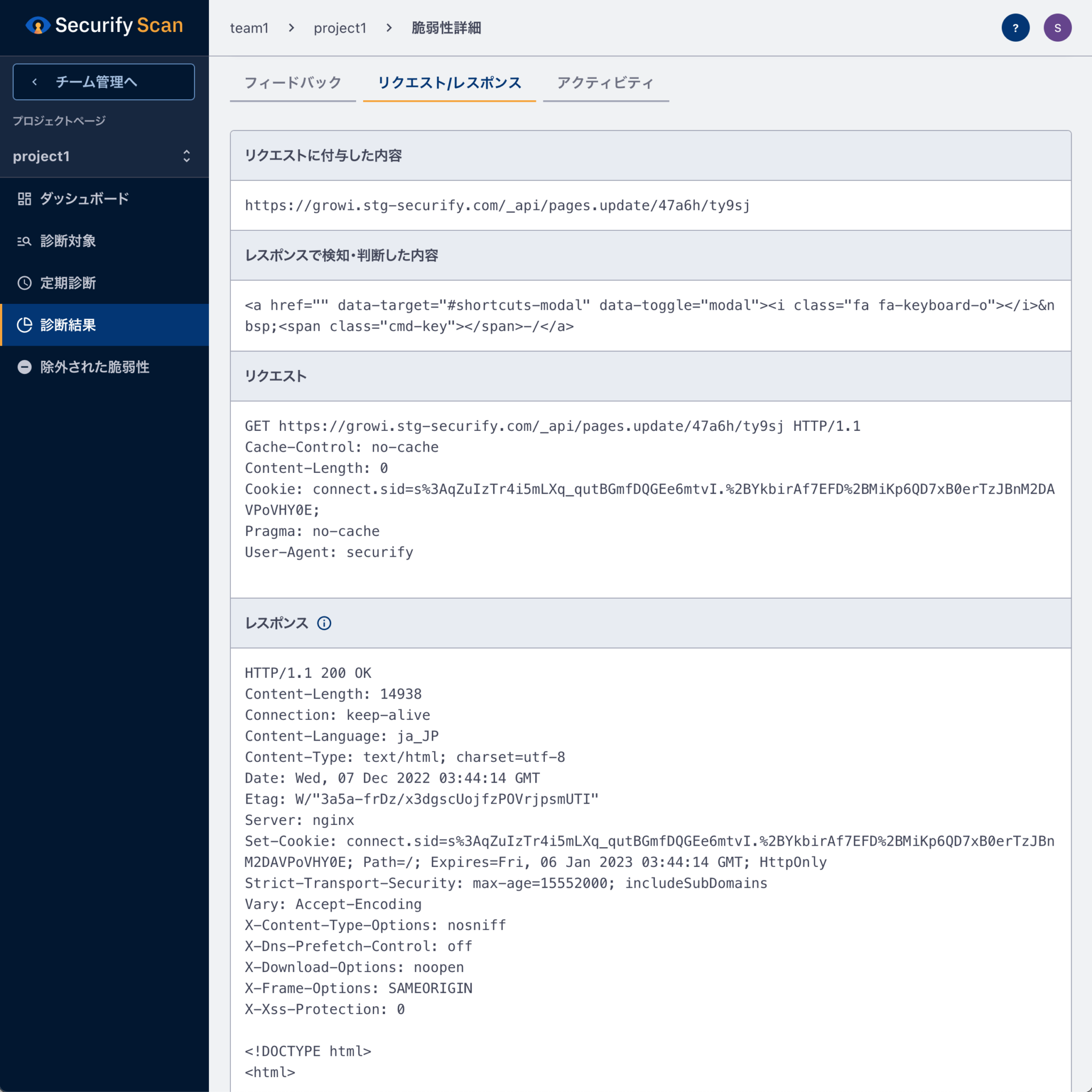
Task: Open the help question mark icon
Action: coord(1016,27)
